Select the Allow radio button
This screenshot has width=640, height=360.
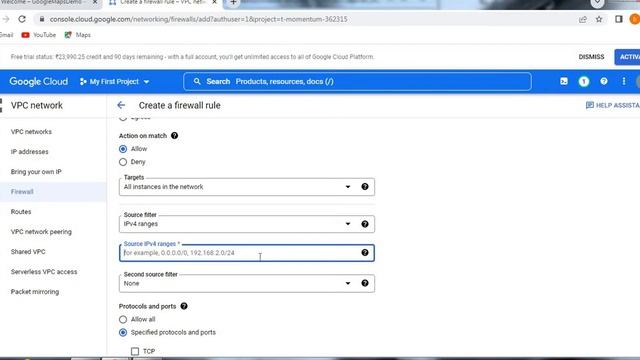[123, 149]
